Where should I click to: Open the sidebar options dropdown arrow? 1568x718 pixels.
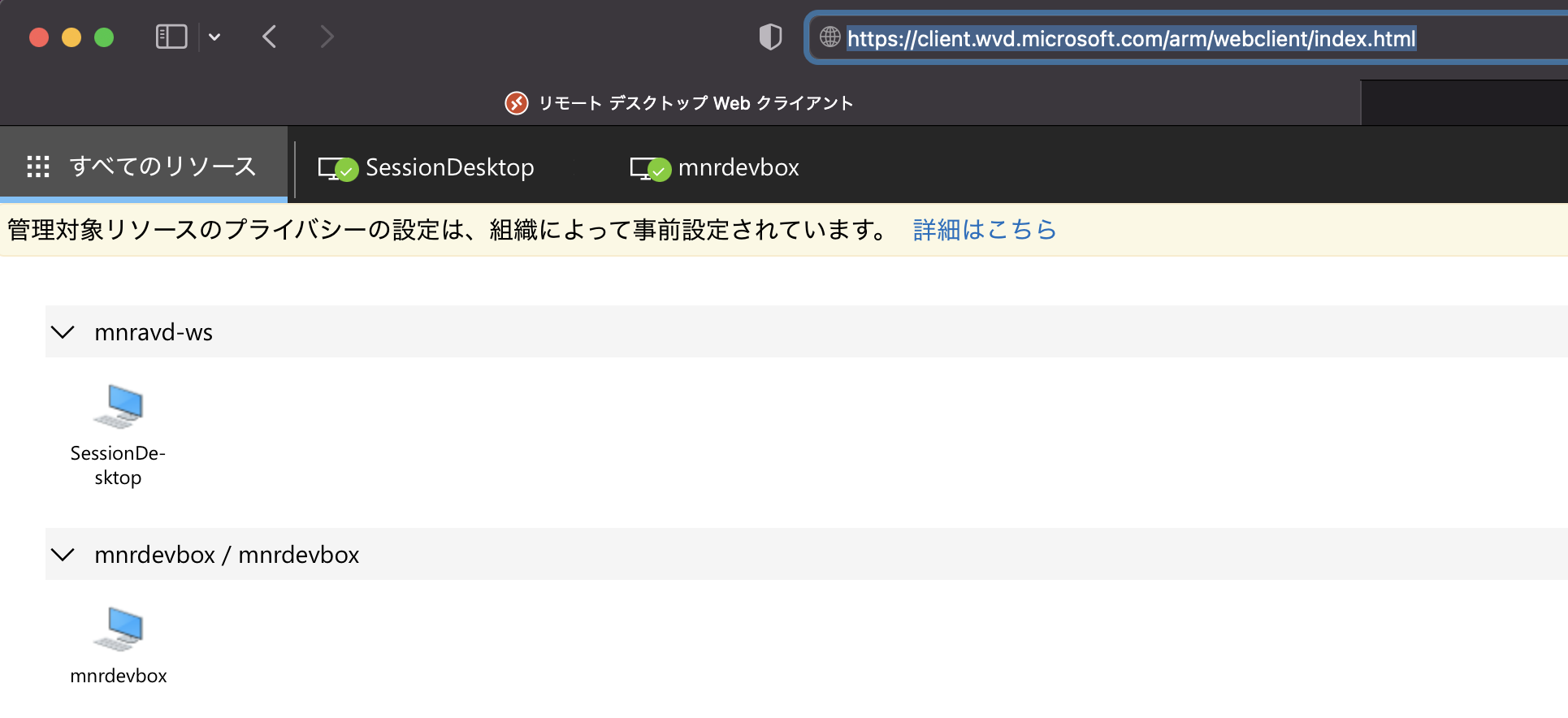coord(214,37)
